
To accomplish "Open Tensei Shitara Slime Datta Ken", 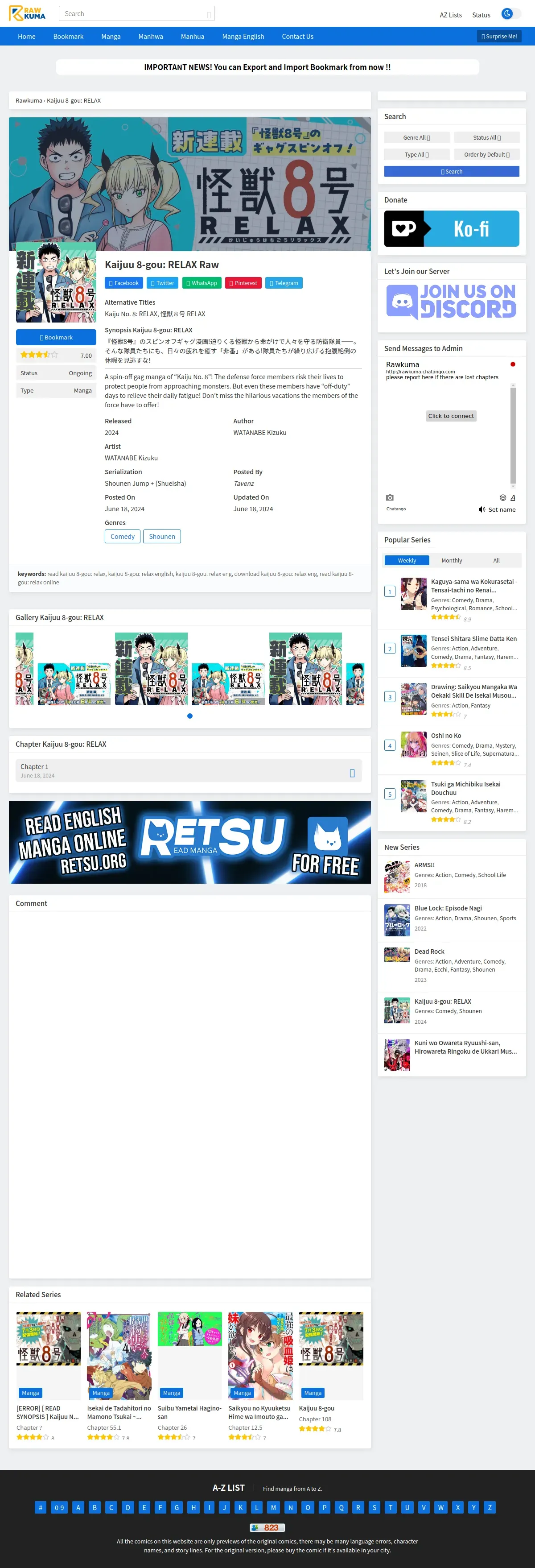I will tap(473, 638).
